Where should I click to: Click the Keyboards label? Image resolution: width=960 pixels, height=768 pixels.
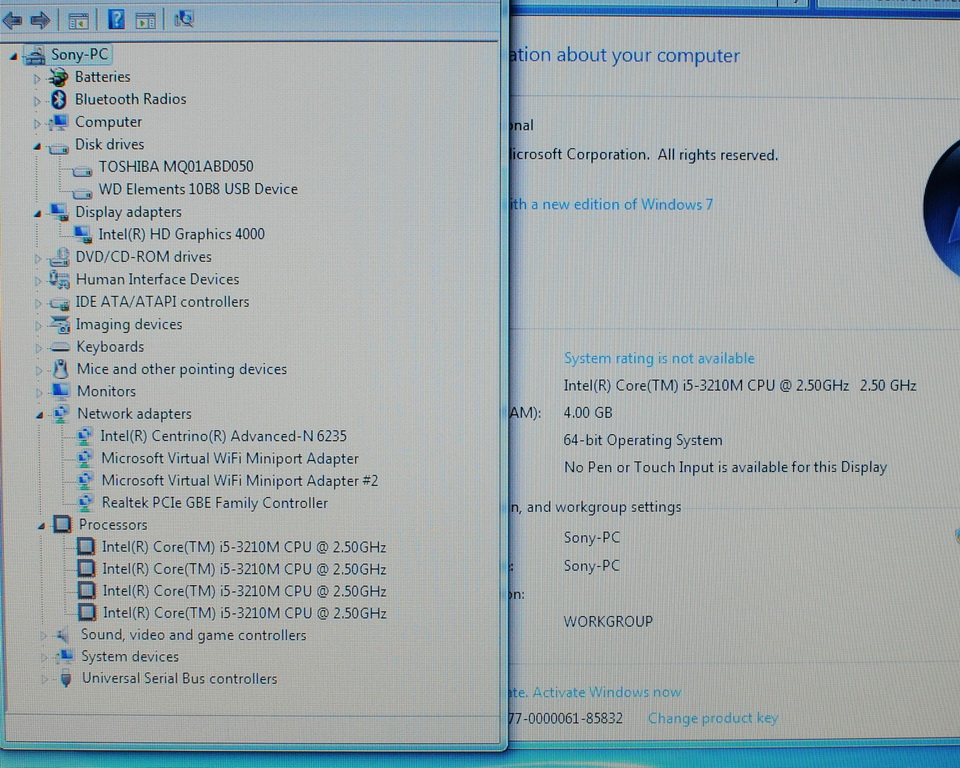point(110,347)
